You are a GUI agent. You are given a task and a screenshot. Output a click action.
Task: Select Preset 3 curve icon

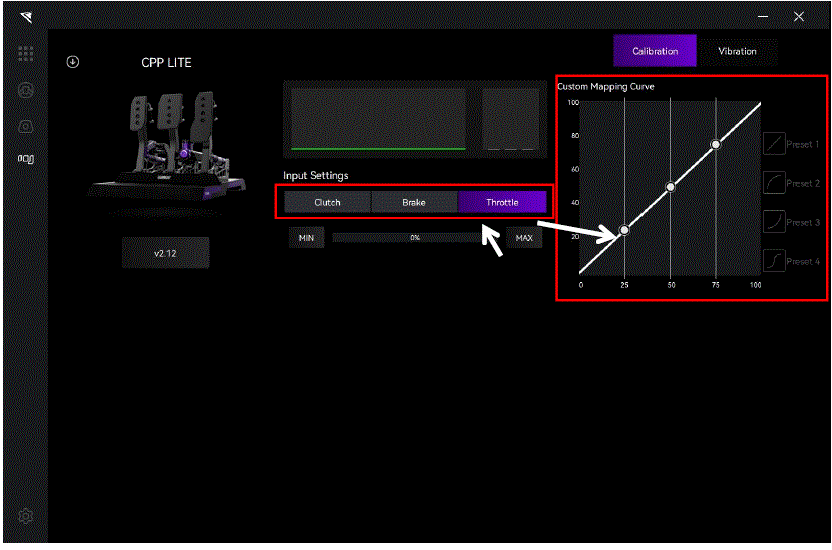(x=774, y=222)
